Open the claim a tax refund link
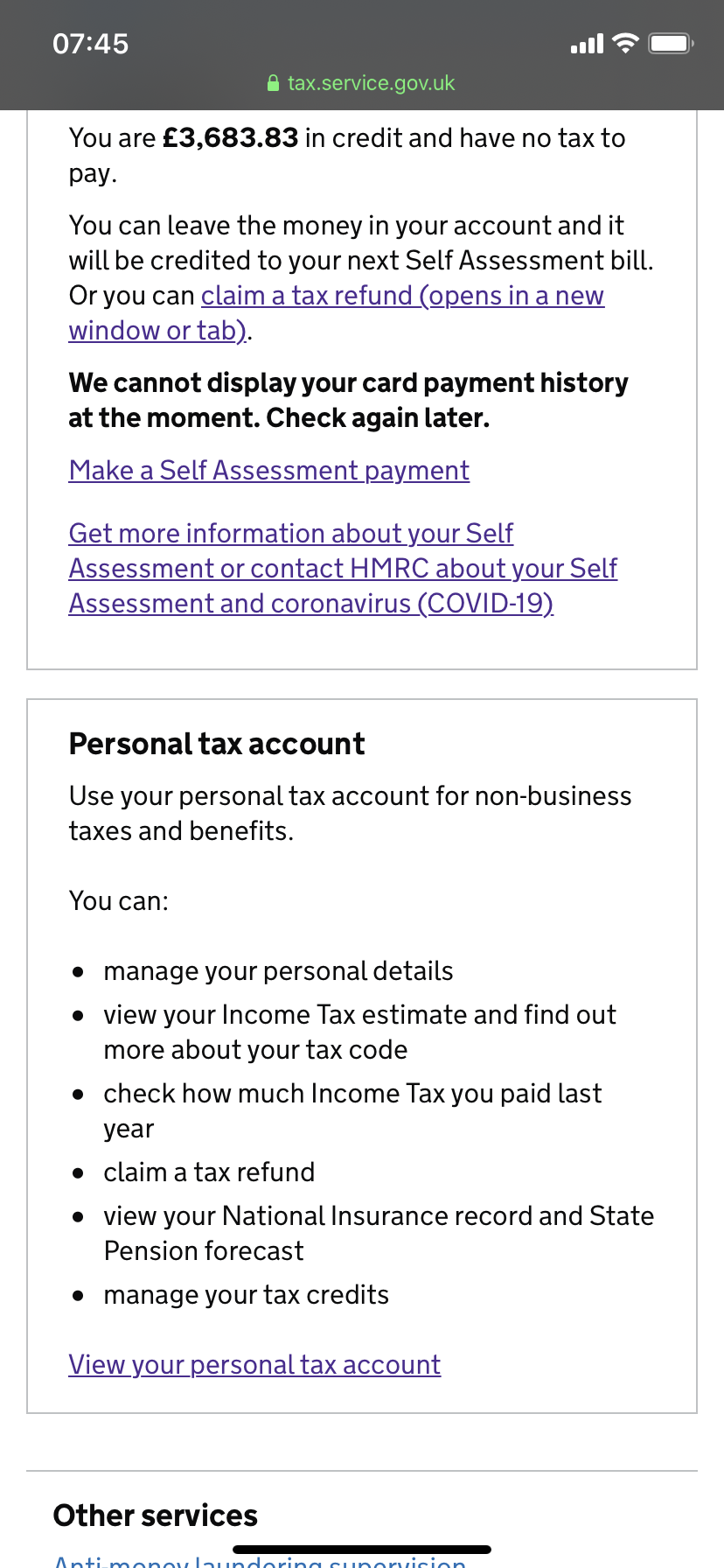 pyautogui.click(x=402, y=296)
